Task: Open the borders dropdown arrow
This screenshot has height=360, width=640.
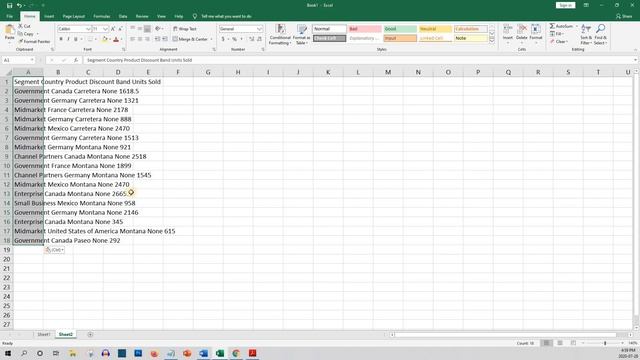Action: pos(96,39)
